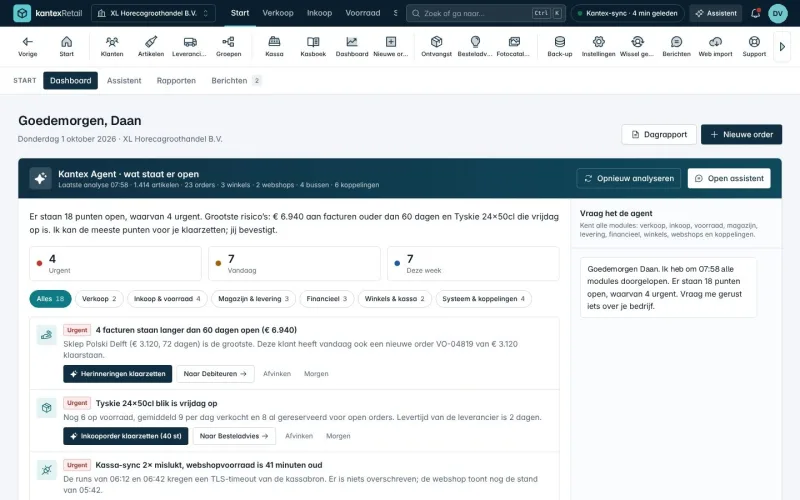Switch to Berichten tab with badge 2

point(236,81)
